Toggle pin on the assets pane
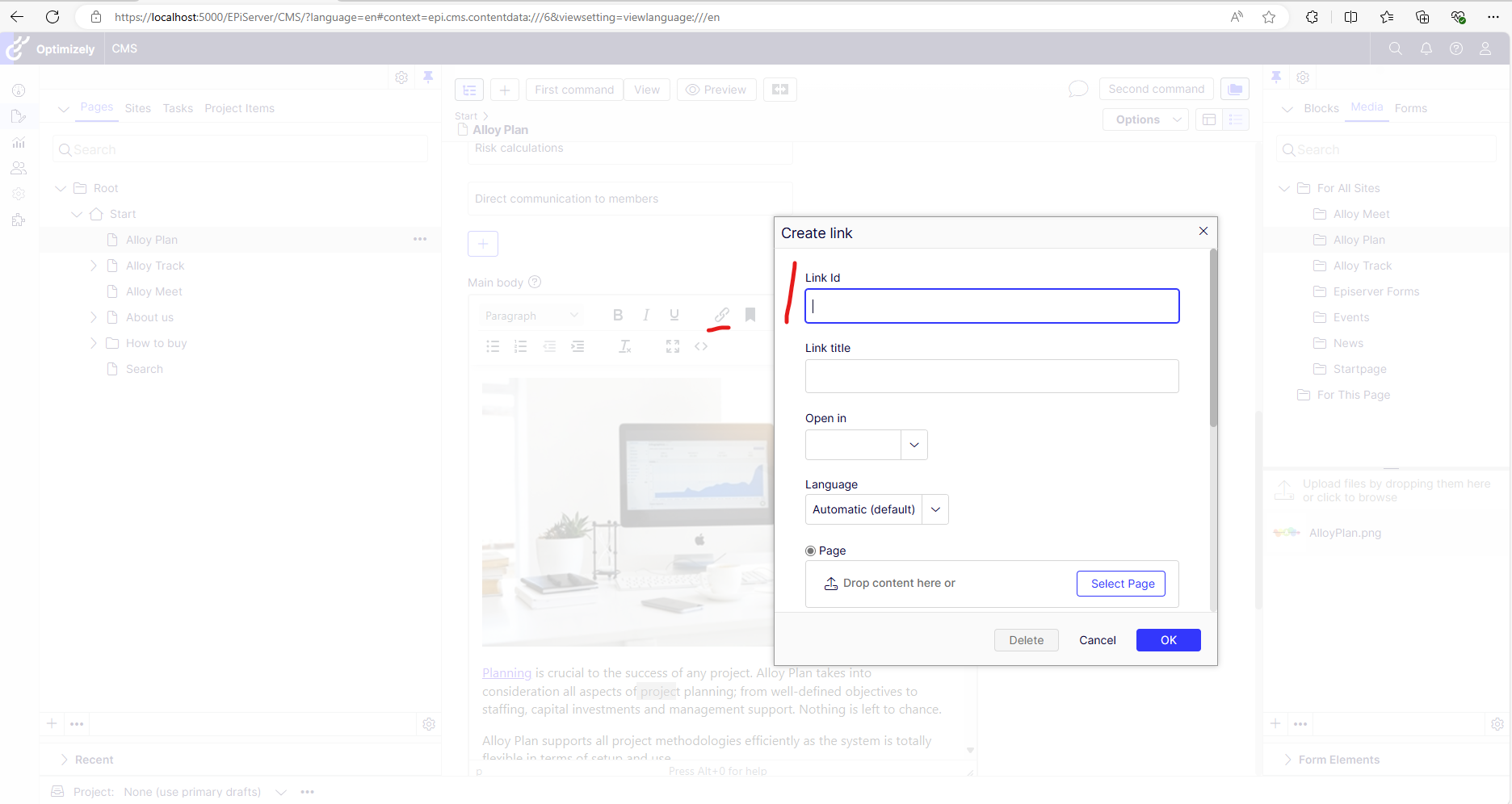The height and width of the screenshot is (804, 1512). click(1276, 77)
